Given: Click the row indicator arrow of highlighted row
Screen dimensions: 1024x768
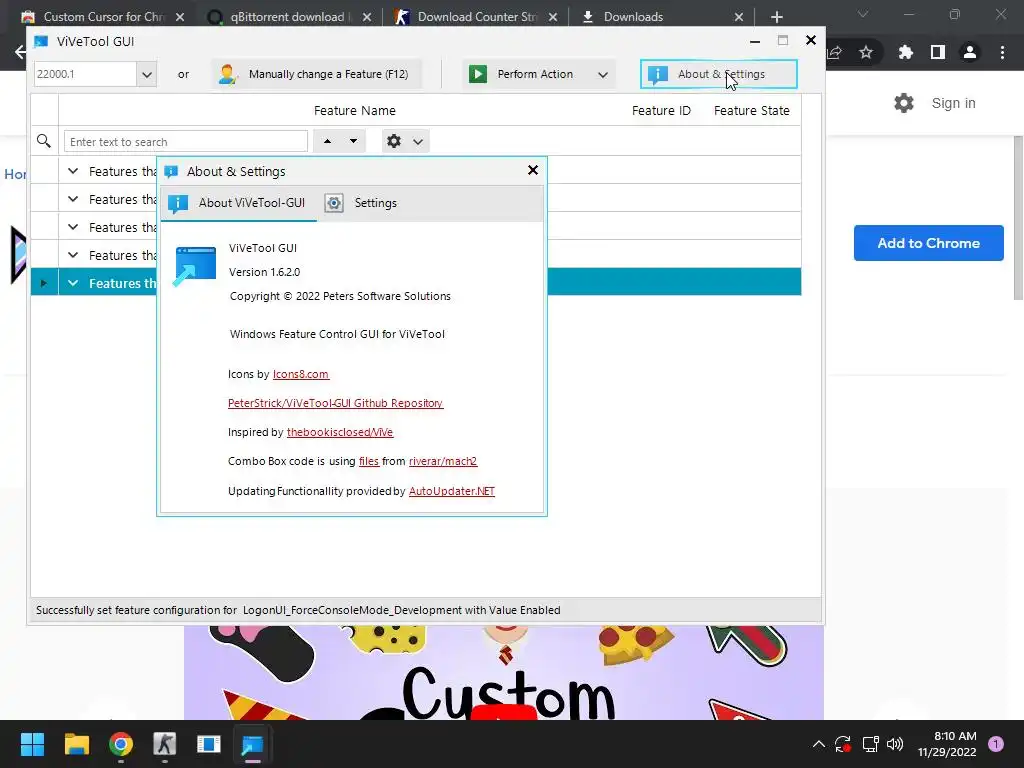Looking at the screenshot, I should click(x=44, y=283).
